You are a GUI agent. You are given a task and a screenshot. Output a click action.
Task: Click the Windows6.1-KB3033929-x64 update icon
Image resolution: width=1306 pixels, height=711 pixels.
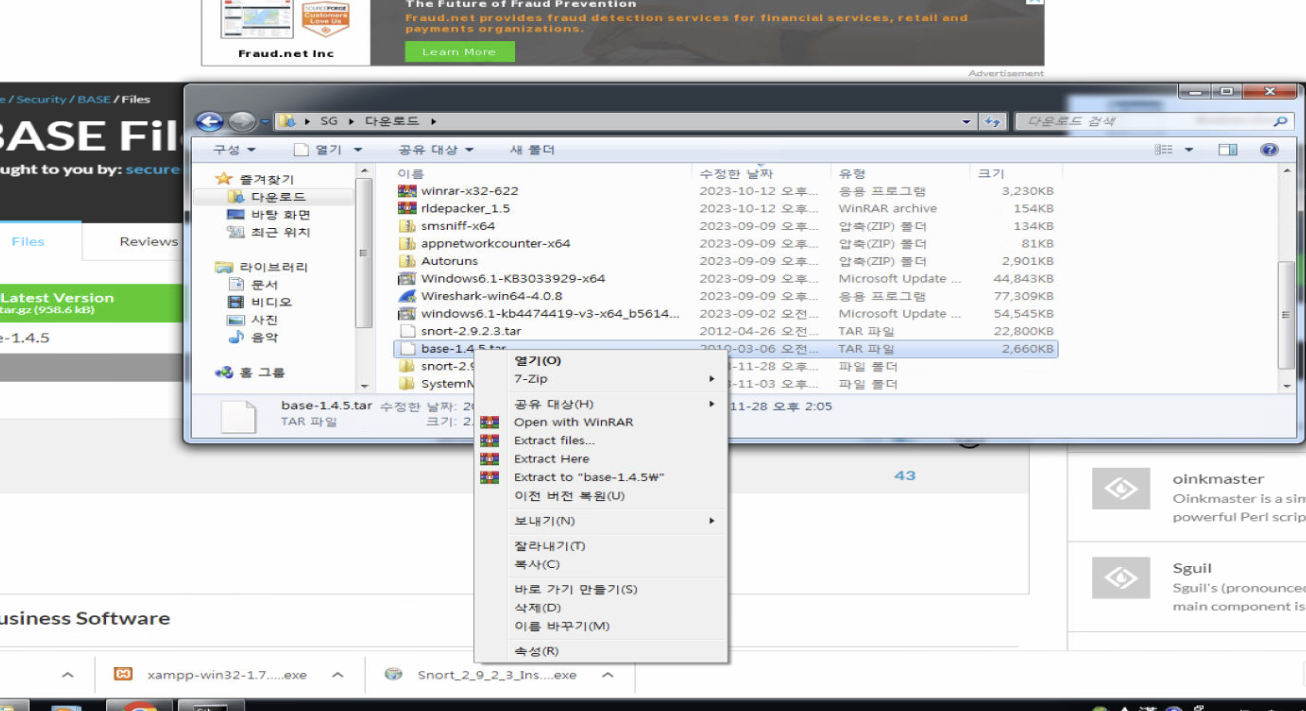[406, 279]
